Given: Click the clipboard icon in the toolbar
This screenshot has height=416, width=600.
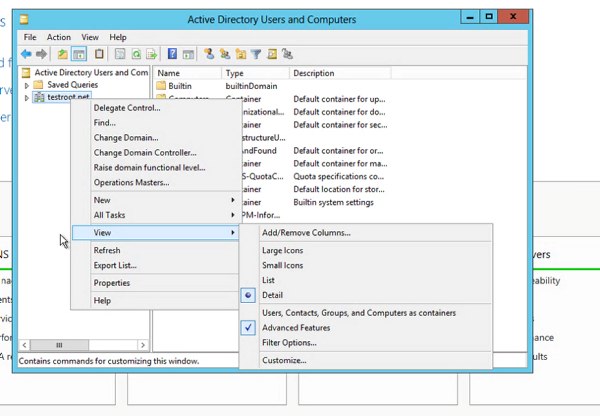Looking at the screenshot, I should click(99, 54).
